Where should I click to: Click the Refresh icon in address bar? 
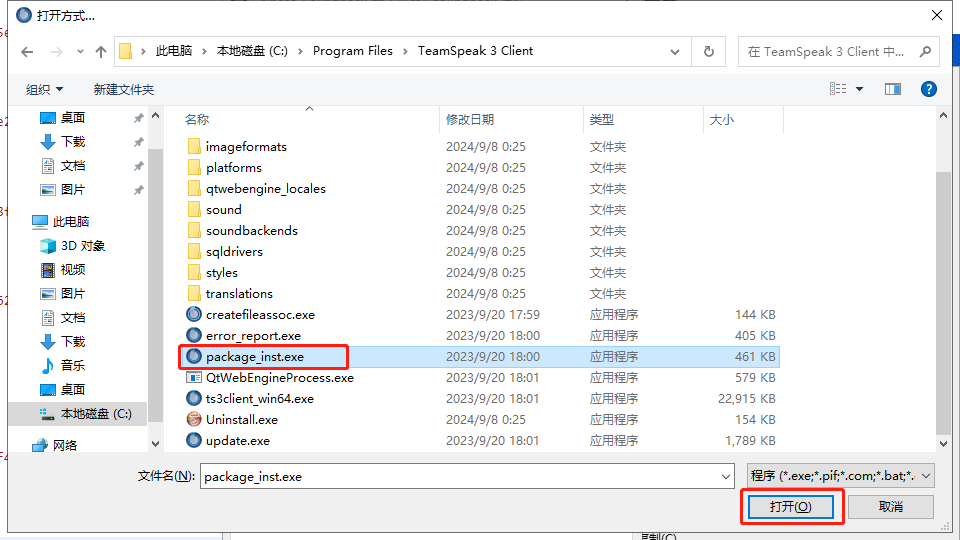click(x=708, y=51)
